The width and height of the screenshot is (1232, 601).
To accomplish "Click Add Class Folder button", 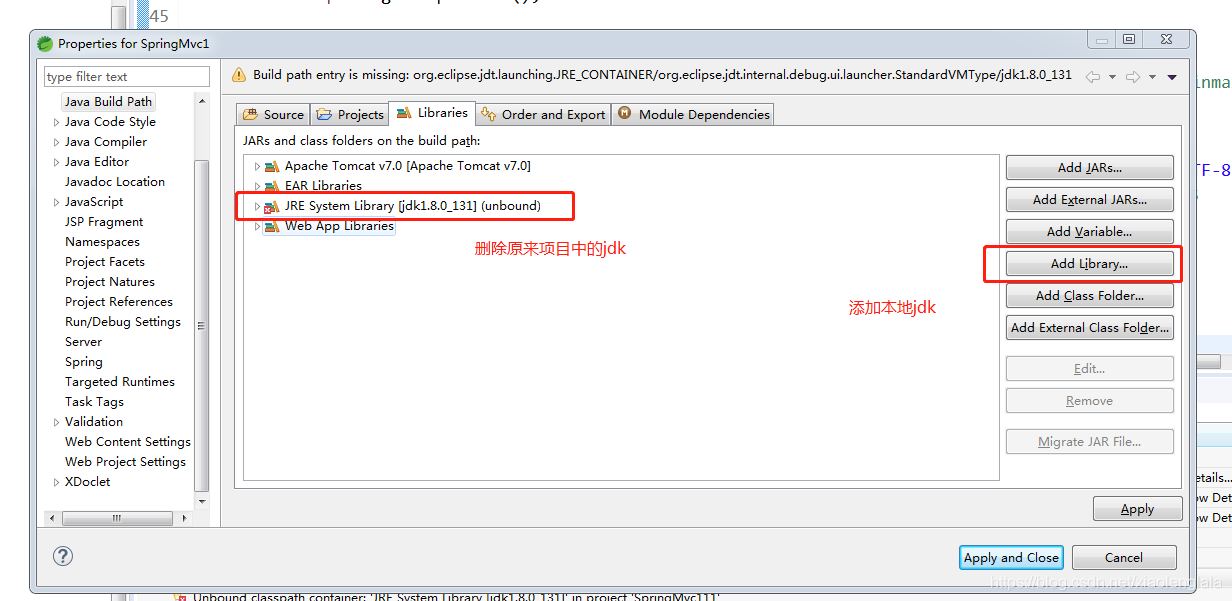I will pos(1089,296).
